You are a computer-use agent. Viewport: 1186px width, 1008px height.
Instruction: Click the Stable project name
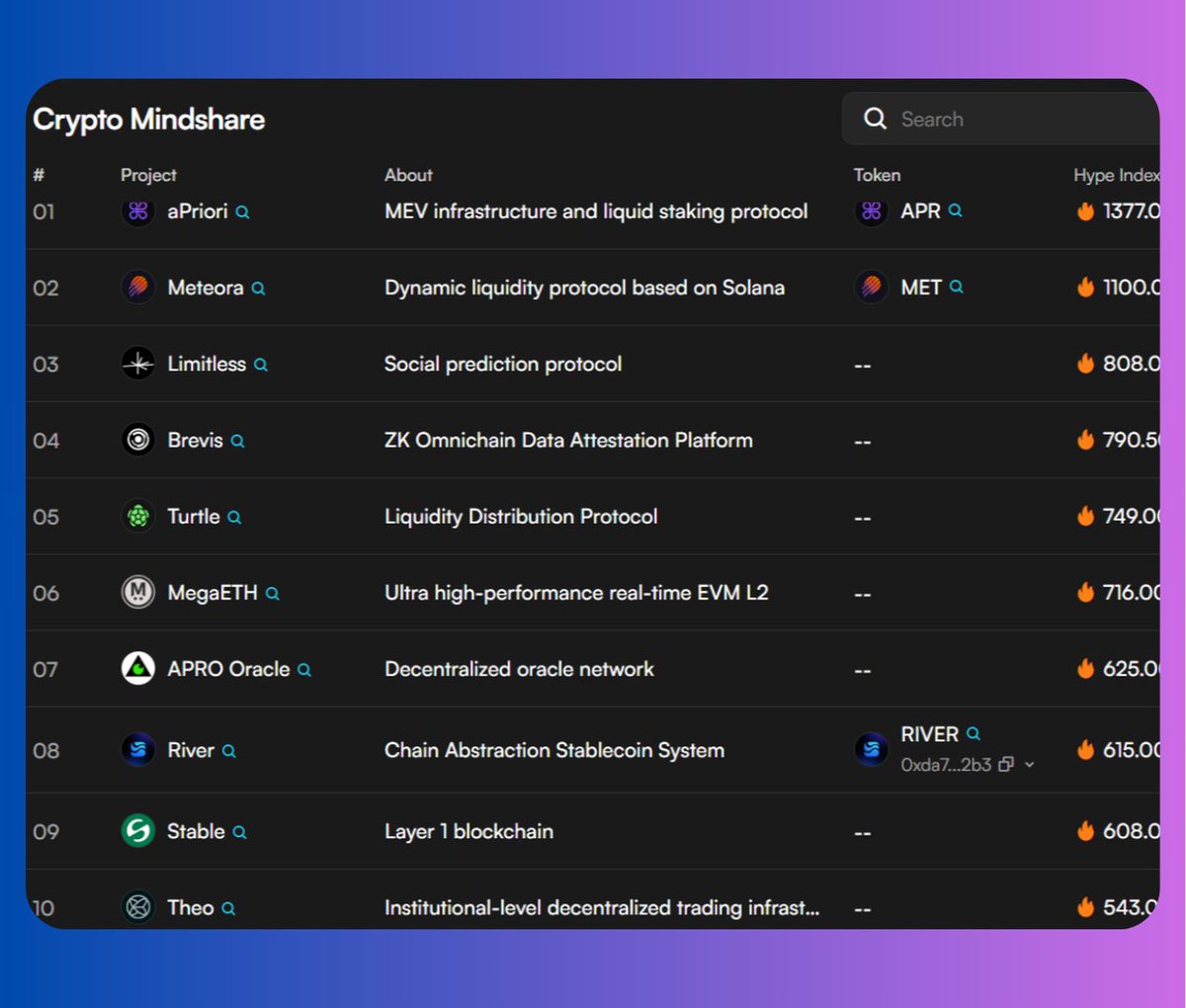196,831
